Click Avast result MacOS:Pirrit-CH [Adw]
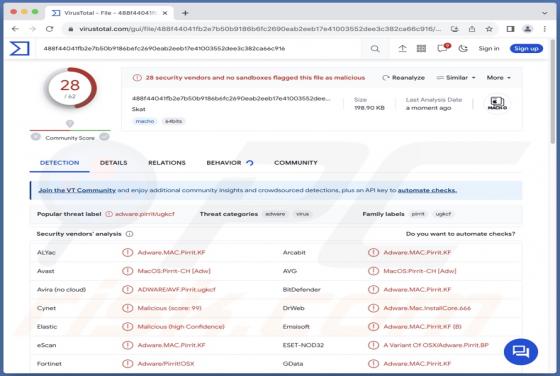This screenshot has width=560, height=376. pyautogui.click(x=174, y=271)
